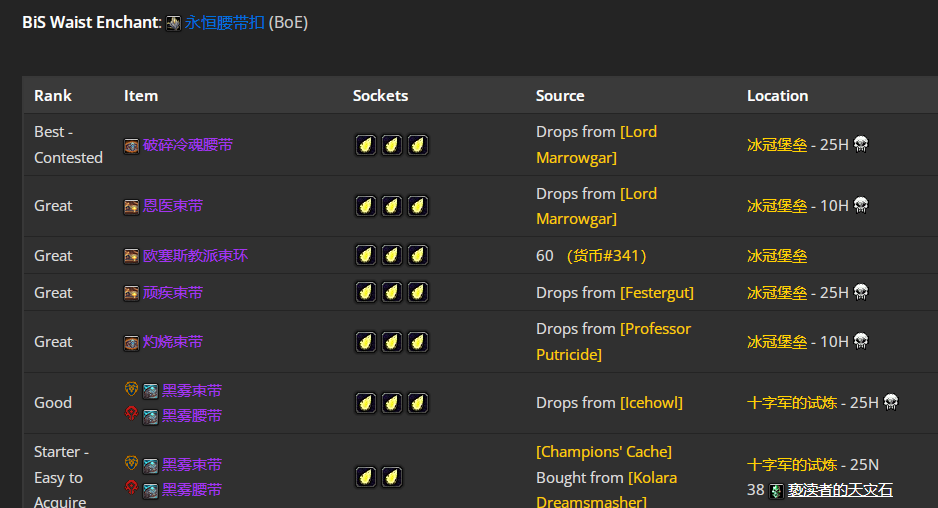Open the Champions' Cache link

[x=603, y=452]
